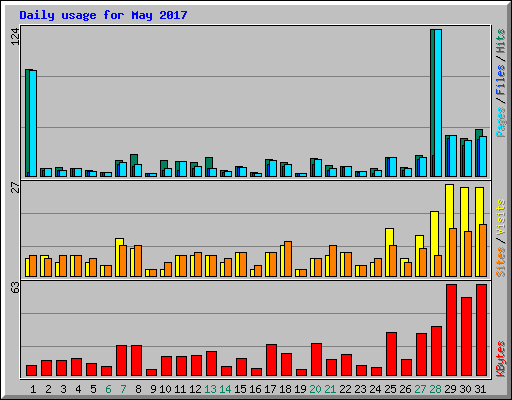Click the day label 31

pyautogui.click(x=480, y=389)
